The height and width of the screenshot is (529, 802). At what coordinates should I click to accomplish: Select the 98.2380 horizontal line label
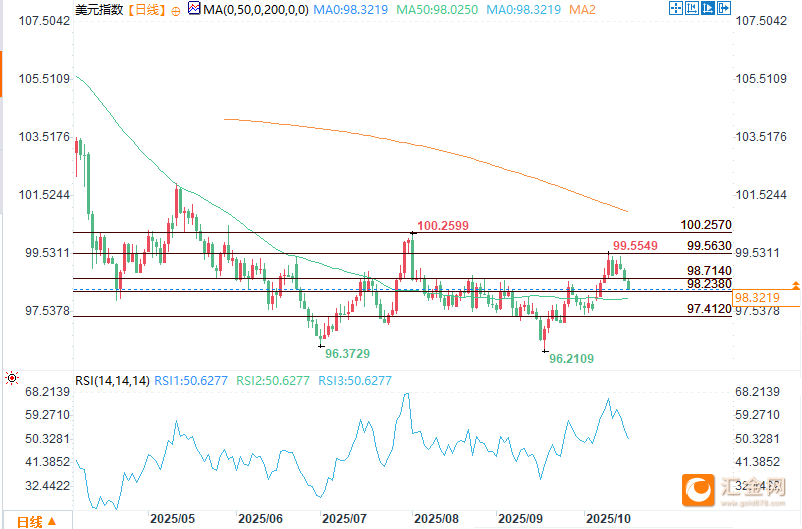(x=709, y=283)
